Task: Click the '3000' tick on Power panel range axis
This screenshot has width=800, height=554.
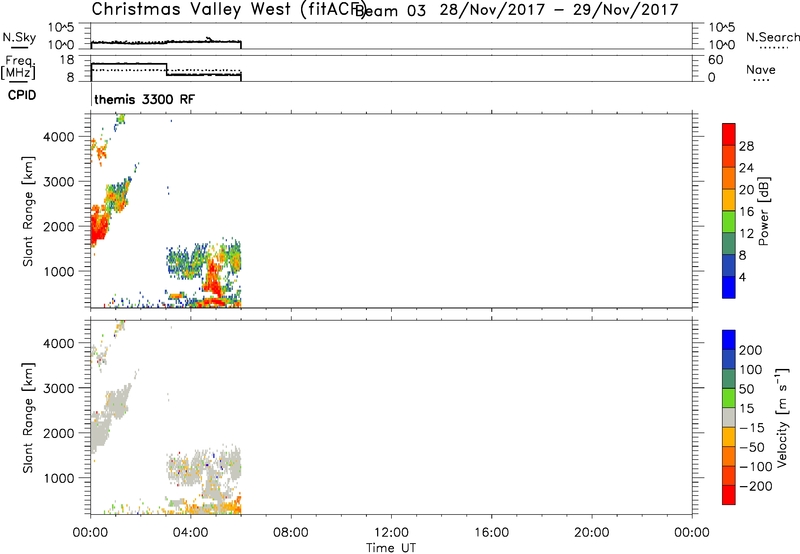Action: 59,182
